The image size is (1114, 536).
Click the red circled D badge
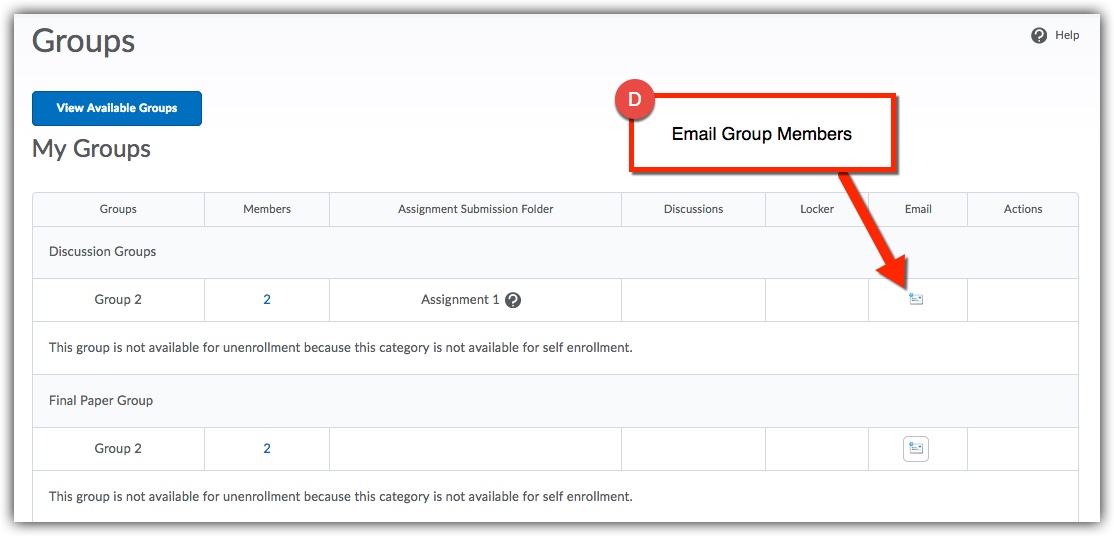coord(634,101)
